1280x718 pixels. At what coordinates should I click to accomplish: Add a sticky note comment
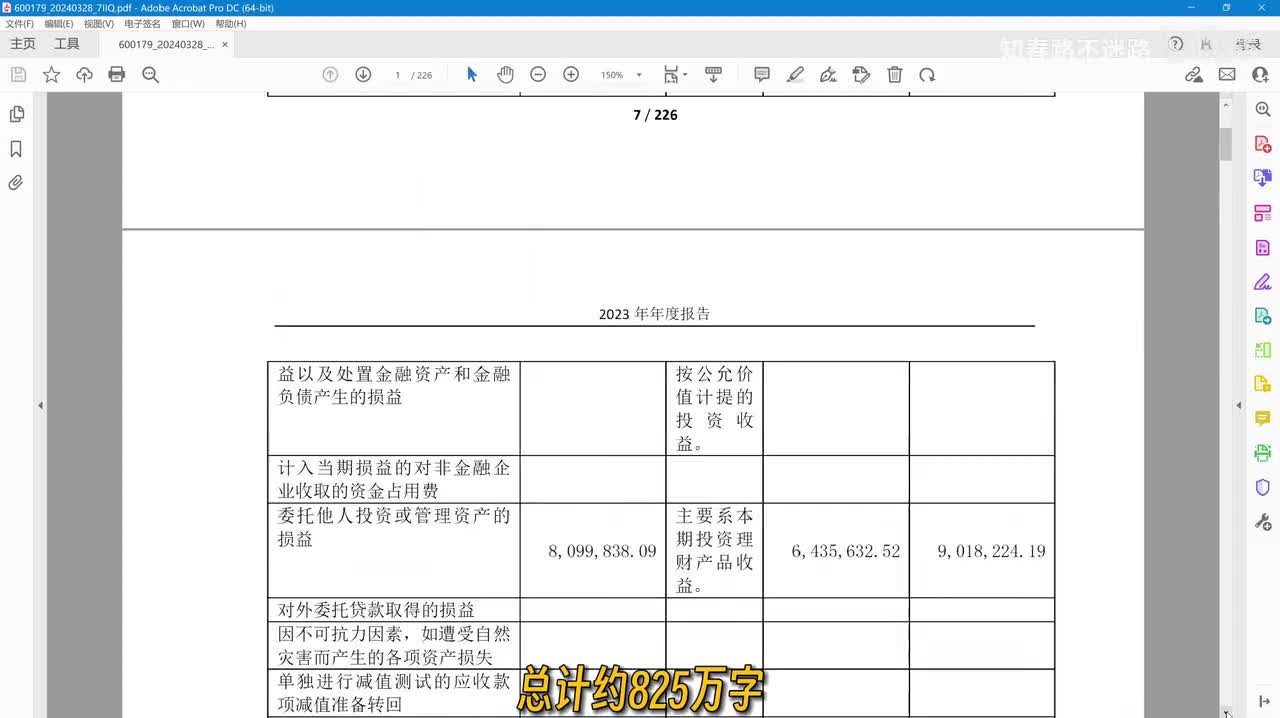[762, 75]
